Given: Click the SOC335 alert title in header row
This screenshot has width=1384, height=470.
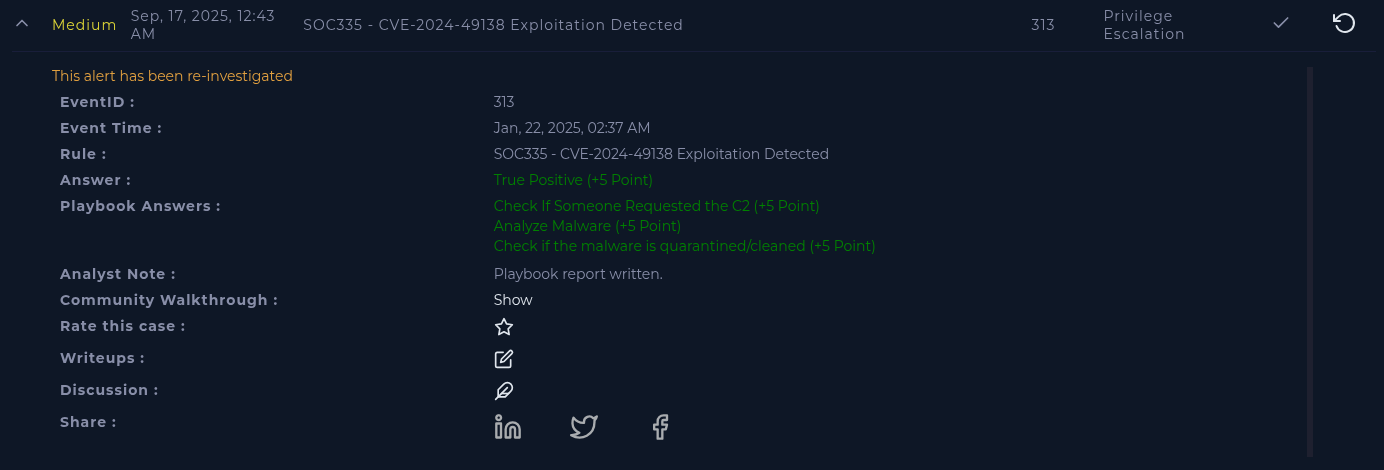Looking at the screenshot, I should [x=493, y=25].
